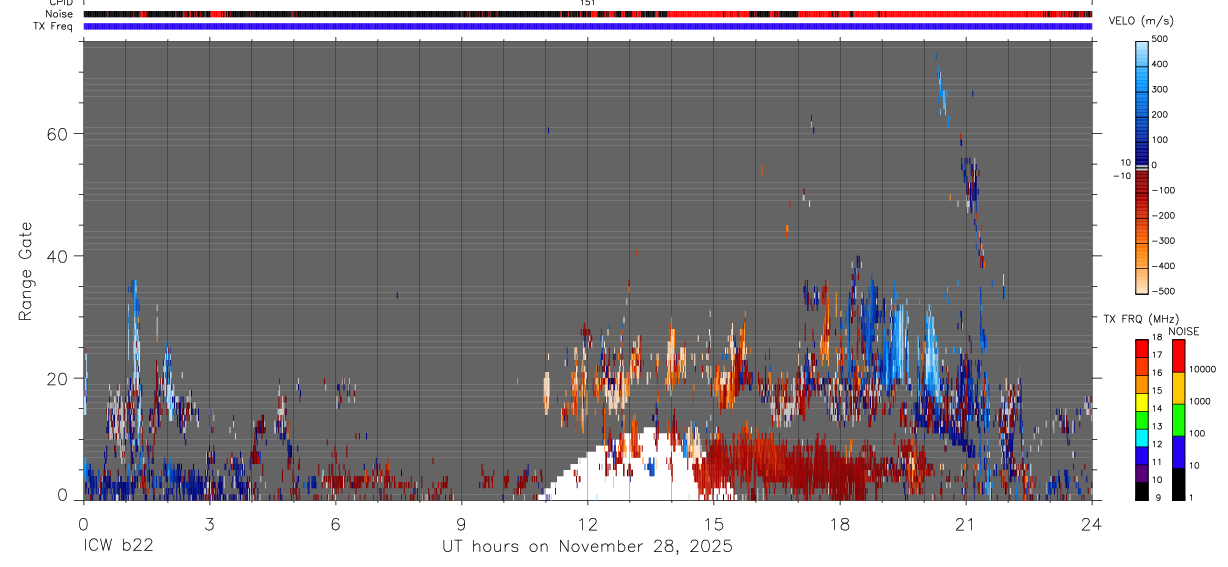Click the cyan swatch in TX FRQ legend
The image size is (1228, 567).
(1142, 438)
